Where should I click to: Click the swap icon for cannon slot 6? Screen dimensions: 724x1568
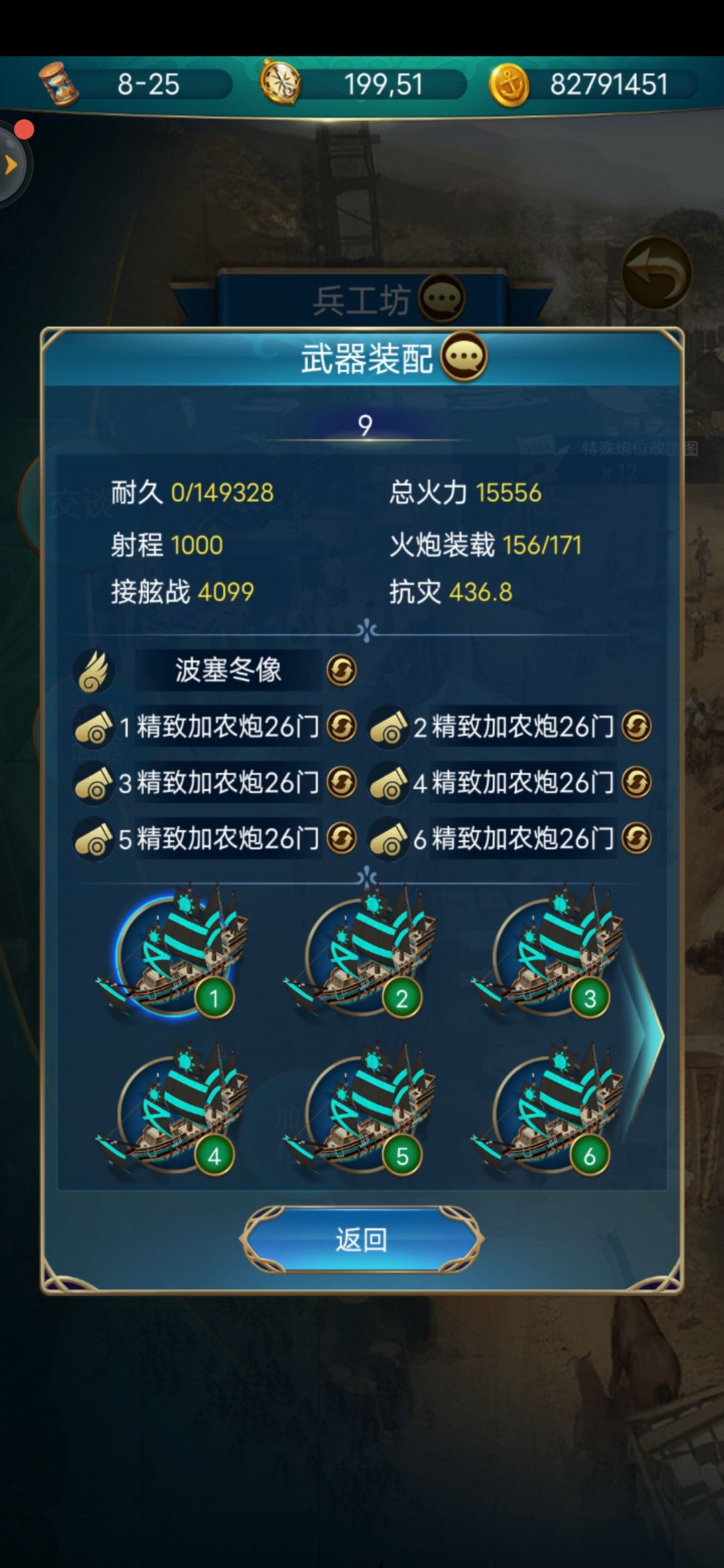pyautogui.click(x=636, y=838)
